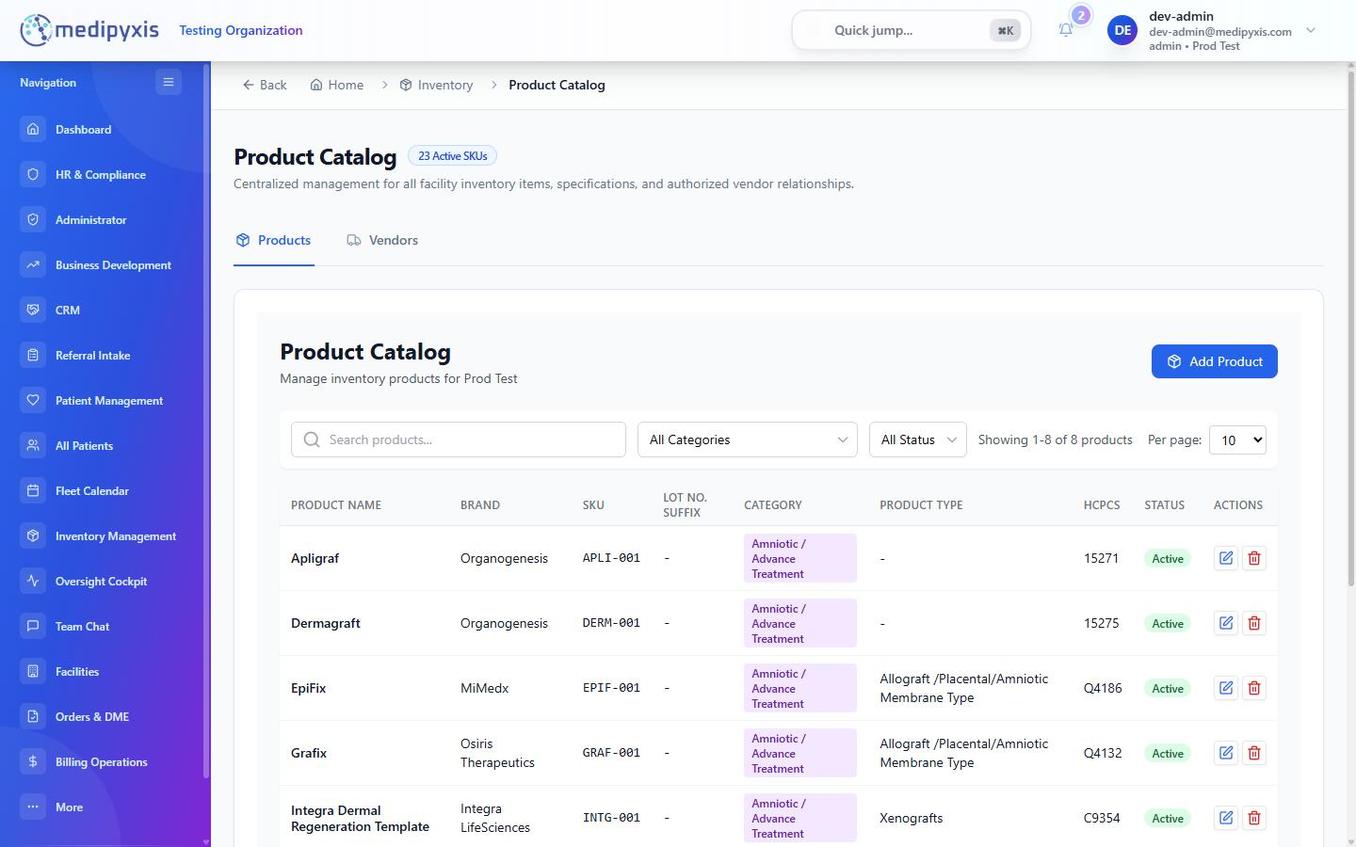This screenshot has height=847, width=1356.
Task: Click the Billing Operations dollar icon
Action: [33, 762]
